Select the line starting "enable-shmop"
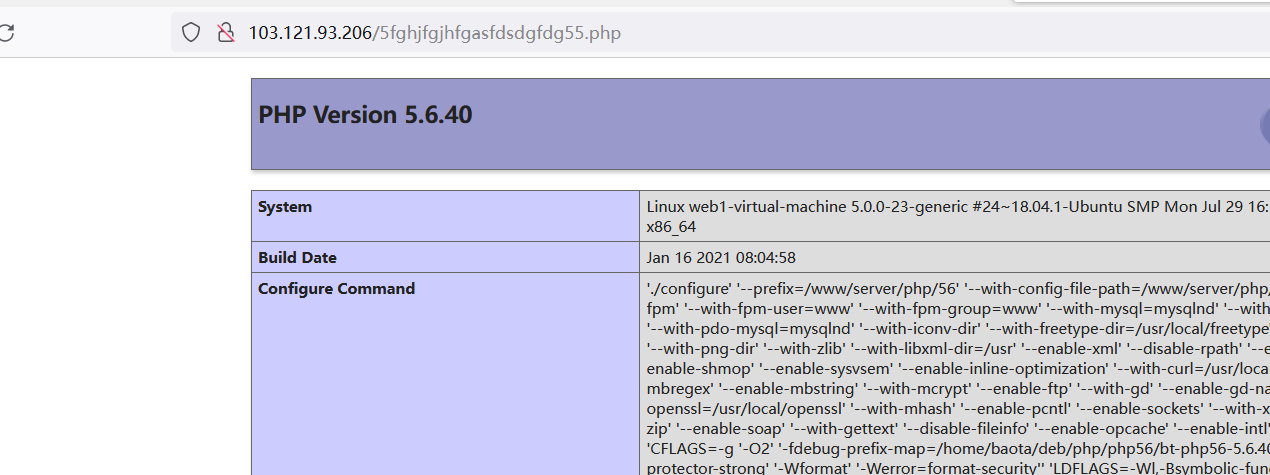 (x=958, y=368)
